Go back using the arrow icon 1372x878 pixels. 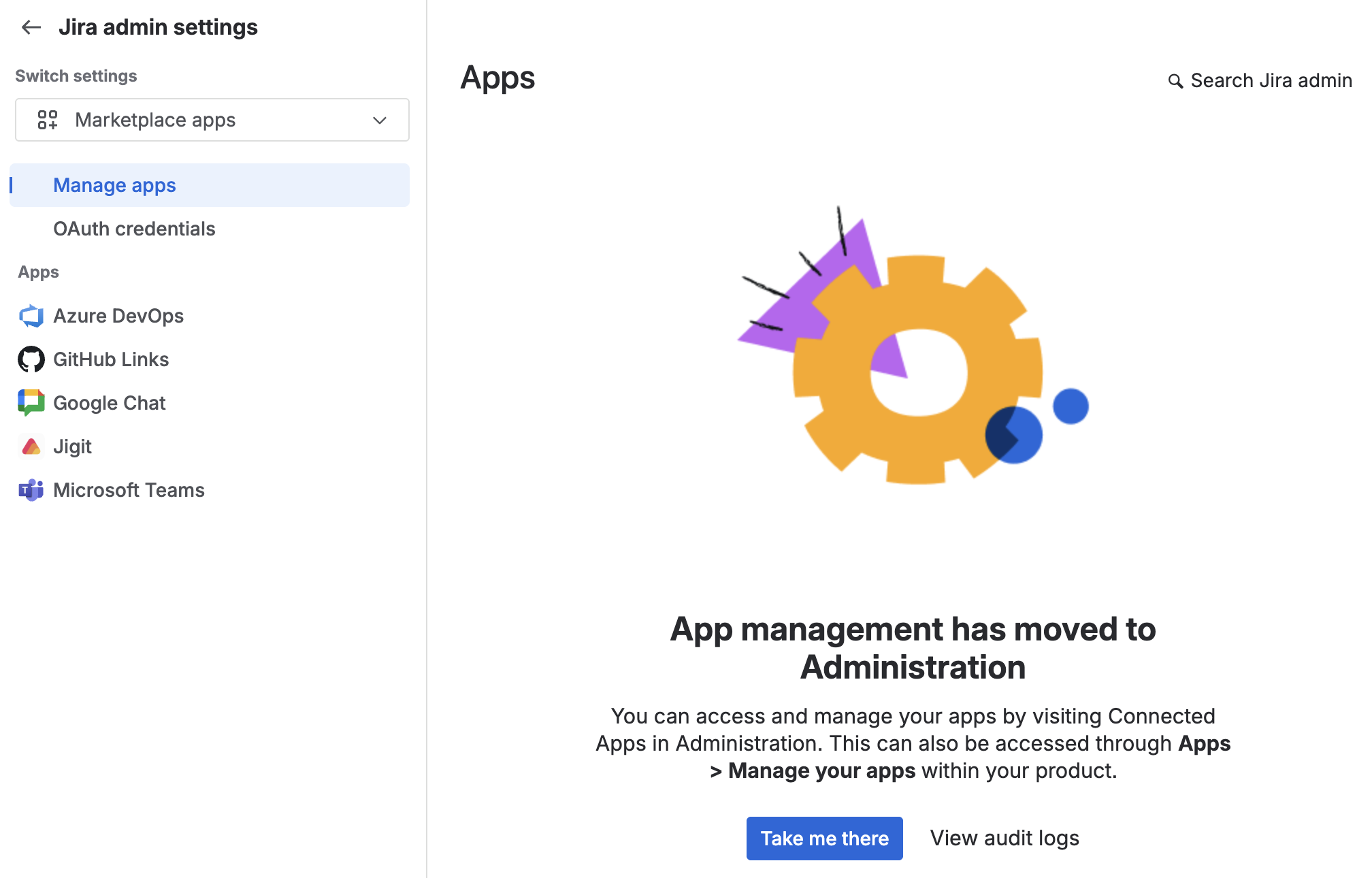click(31, 27)
